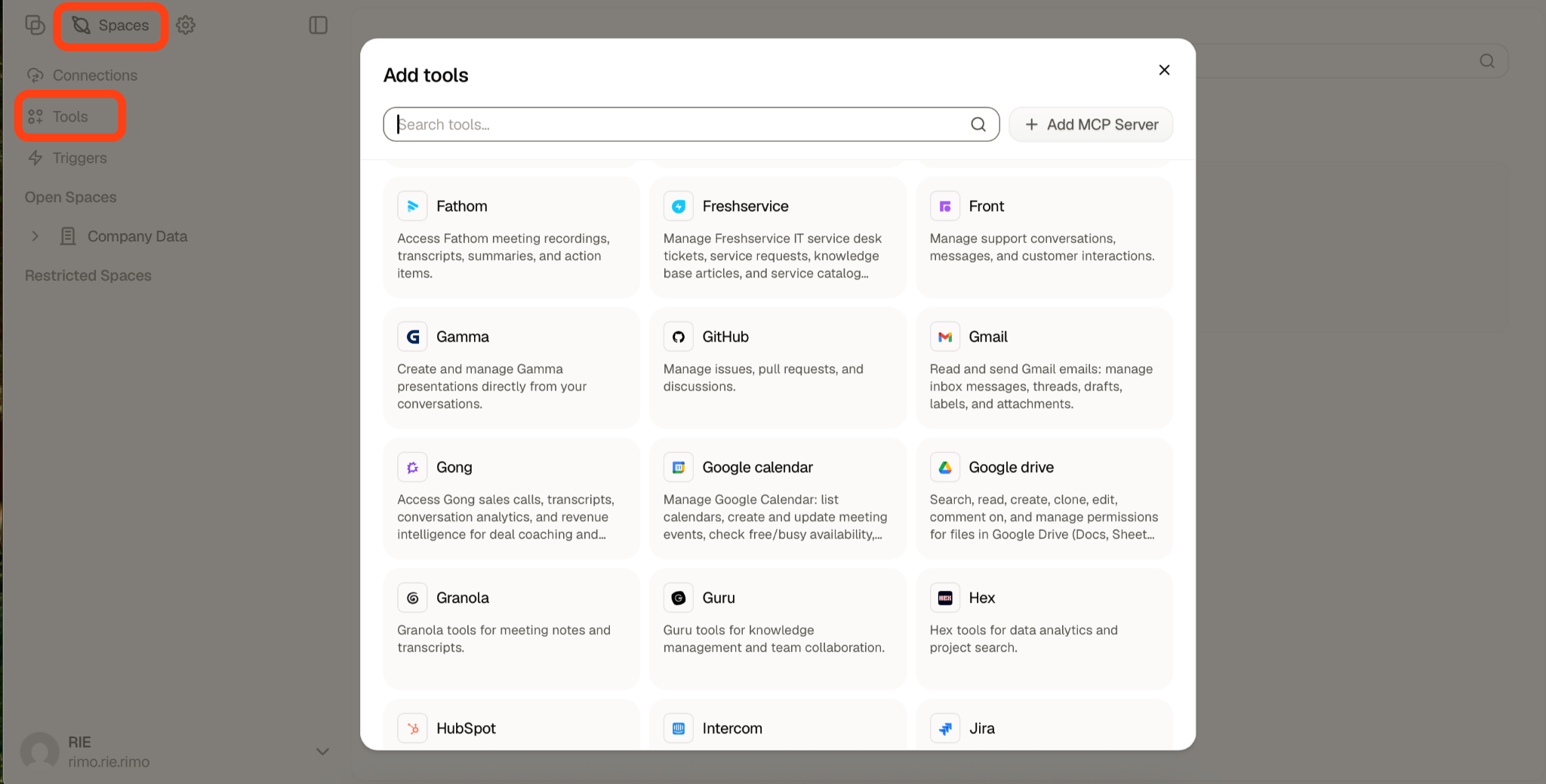
Task: Click the Gong app icon
Action: [412, 467]
